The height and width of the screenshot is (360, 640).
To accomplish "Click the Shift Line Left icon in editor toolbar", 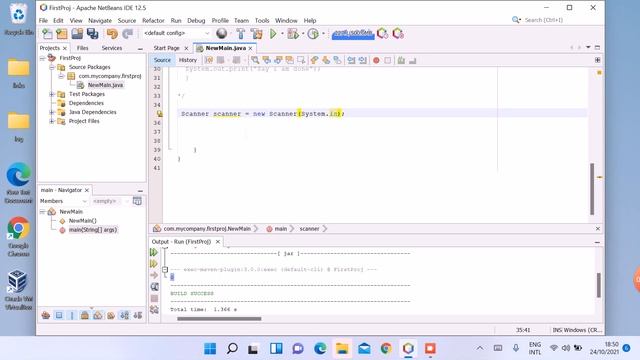I will pyautogui.click(x=351, y=60).
